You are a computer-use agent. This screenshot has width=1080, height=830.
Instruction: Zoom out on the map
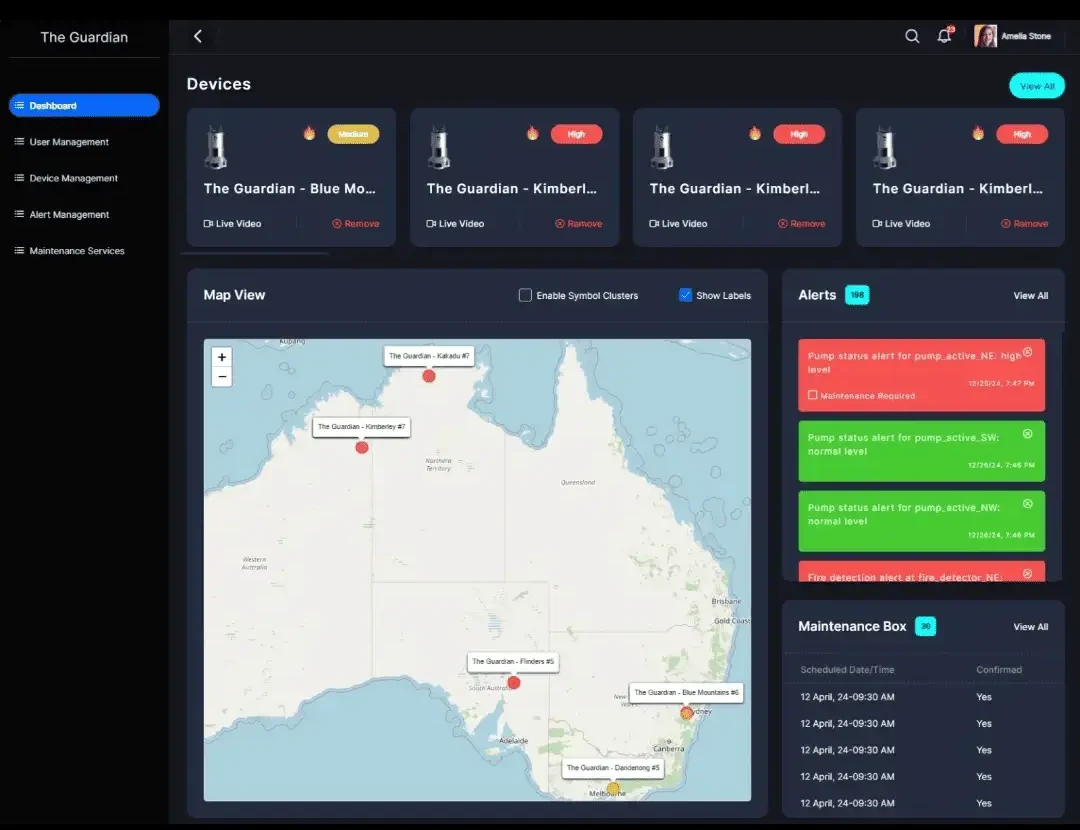click(x=222, y=377)
